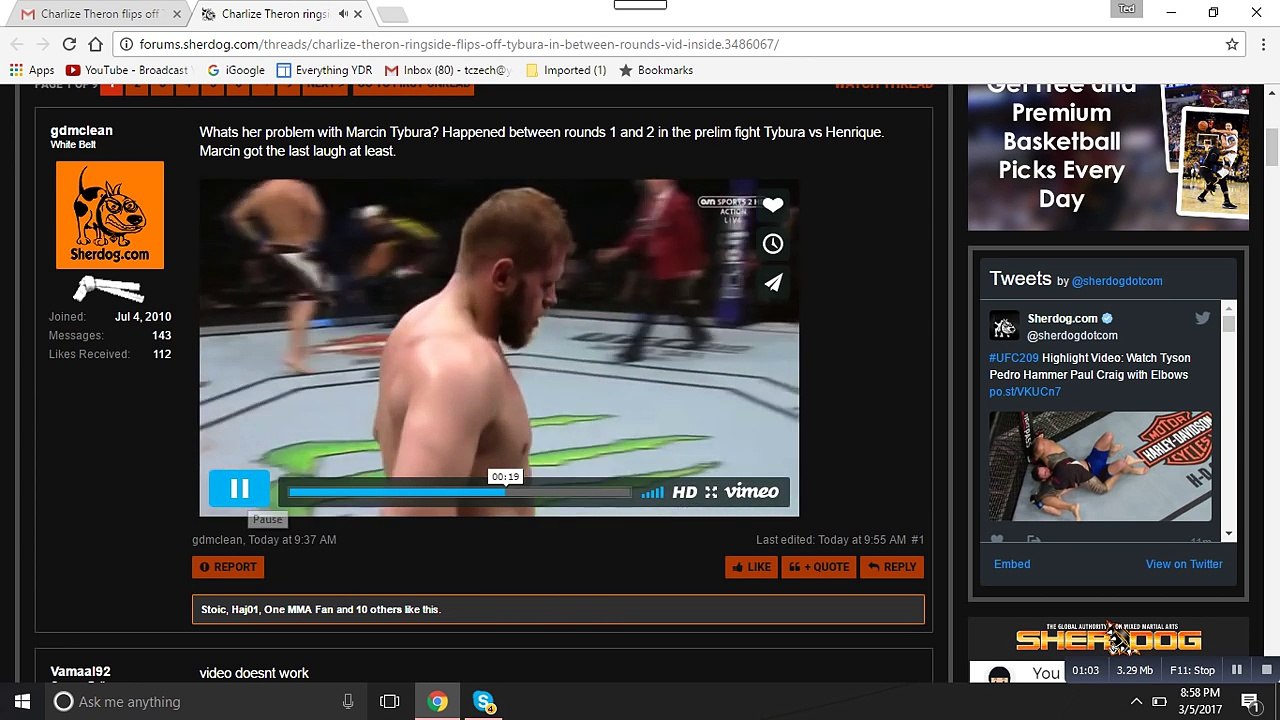The height and width of the screenshot is (720, 1280).
Task: View gdmclean's 112 likes received
Action: pos(162,354)
